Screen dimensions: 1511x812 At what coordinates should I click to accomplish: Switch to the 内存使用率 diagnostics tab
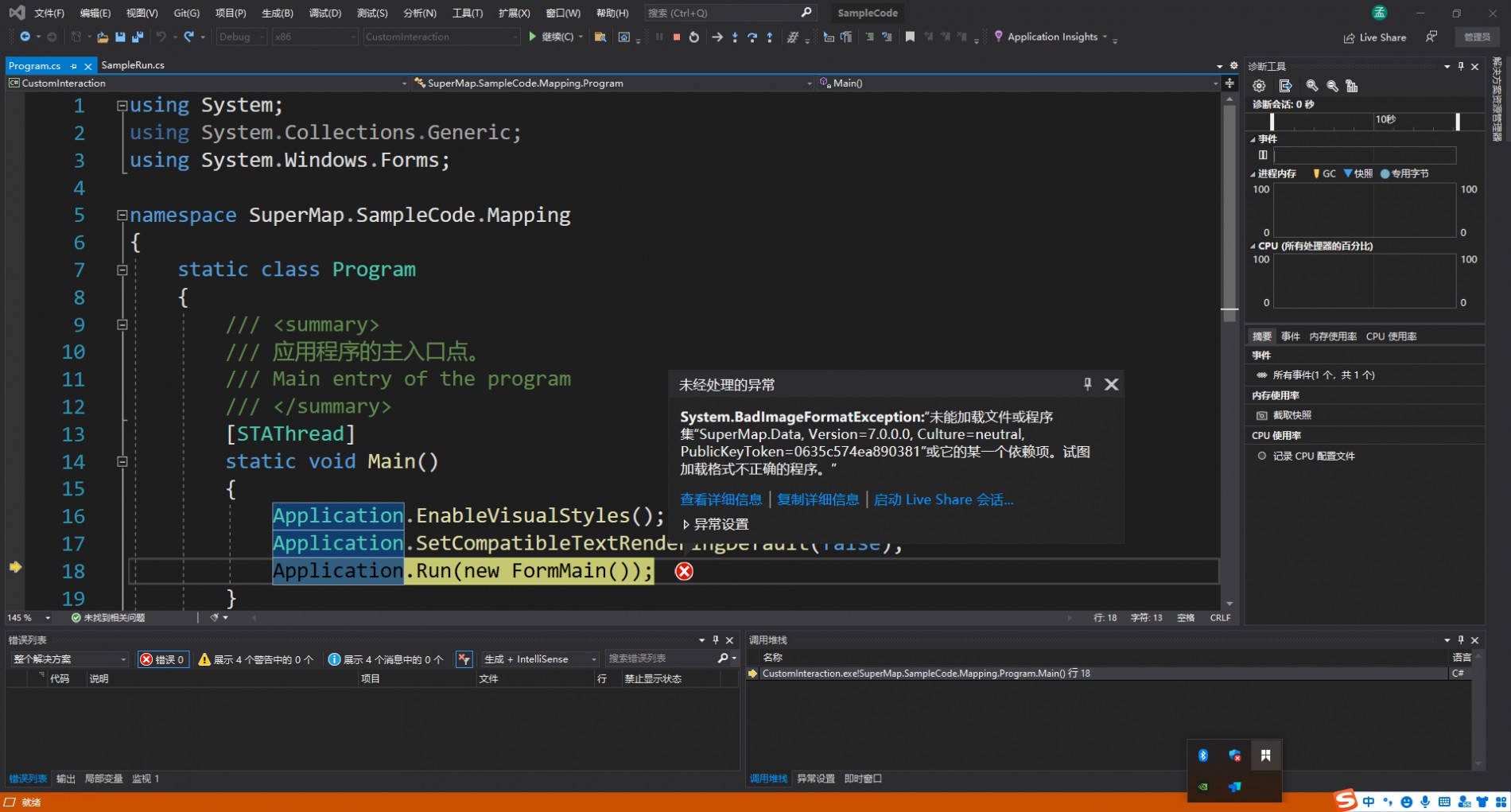tap(1333, 336)
